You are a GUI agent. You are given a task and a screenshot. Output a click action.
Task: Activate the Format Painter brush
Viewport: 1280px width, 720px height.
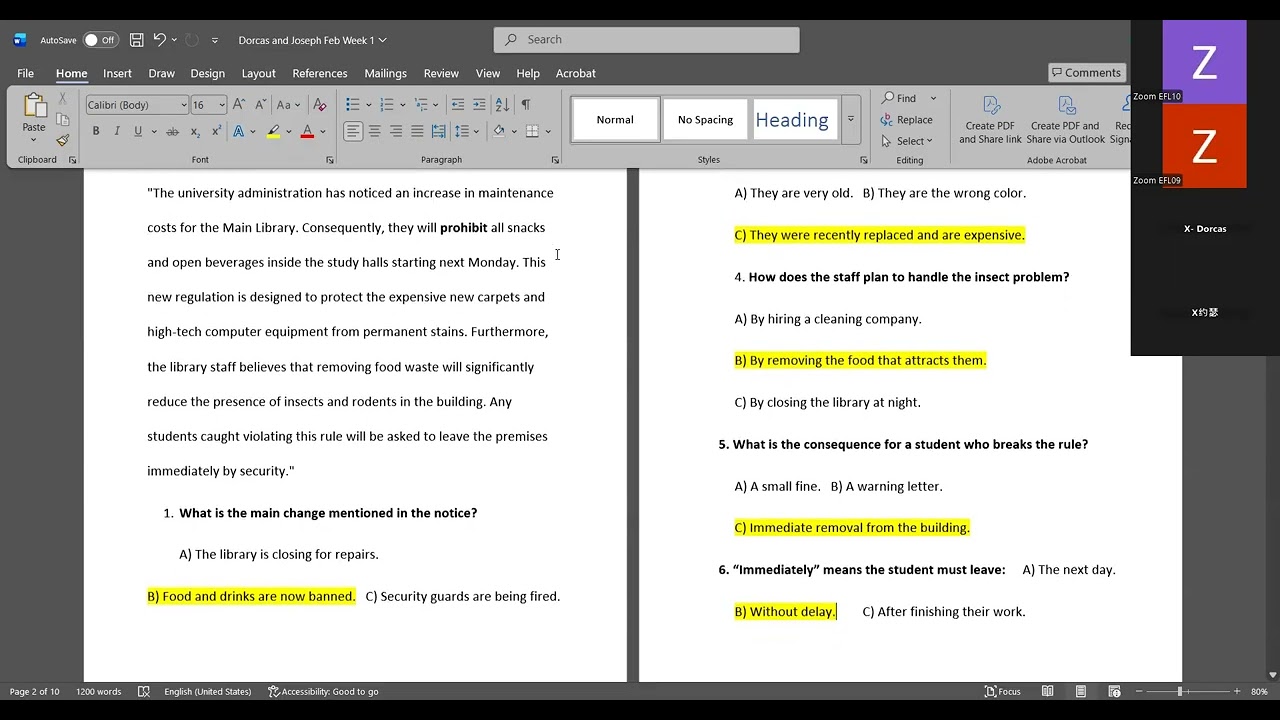(x=62, y=140)
